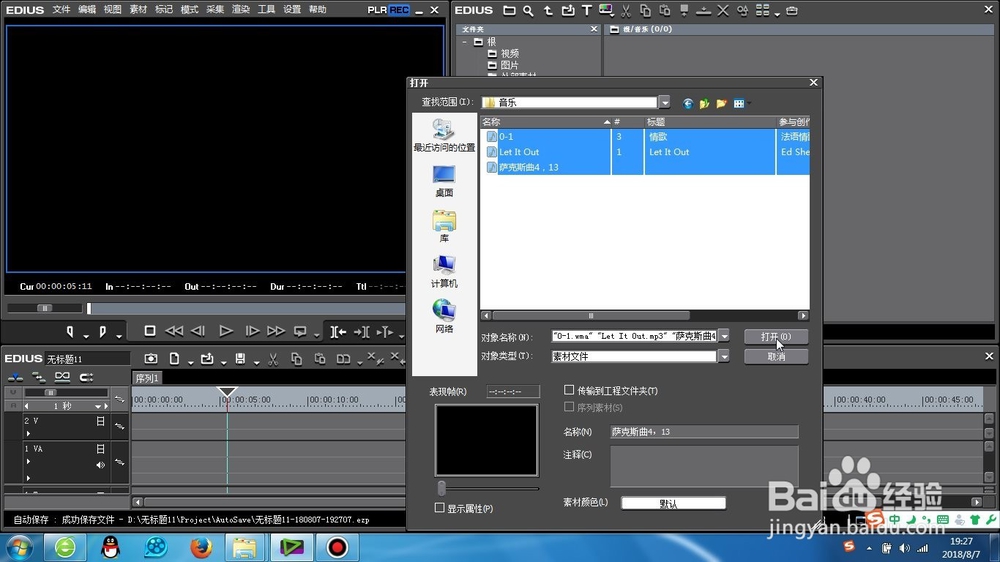The image size is (1000, 562).
Task: Enable 传输到工程文件夹 checkbox
Action: pos(569,390)
